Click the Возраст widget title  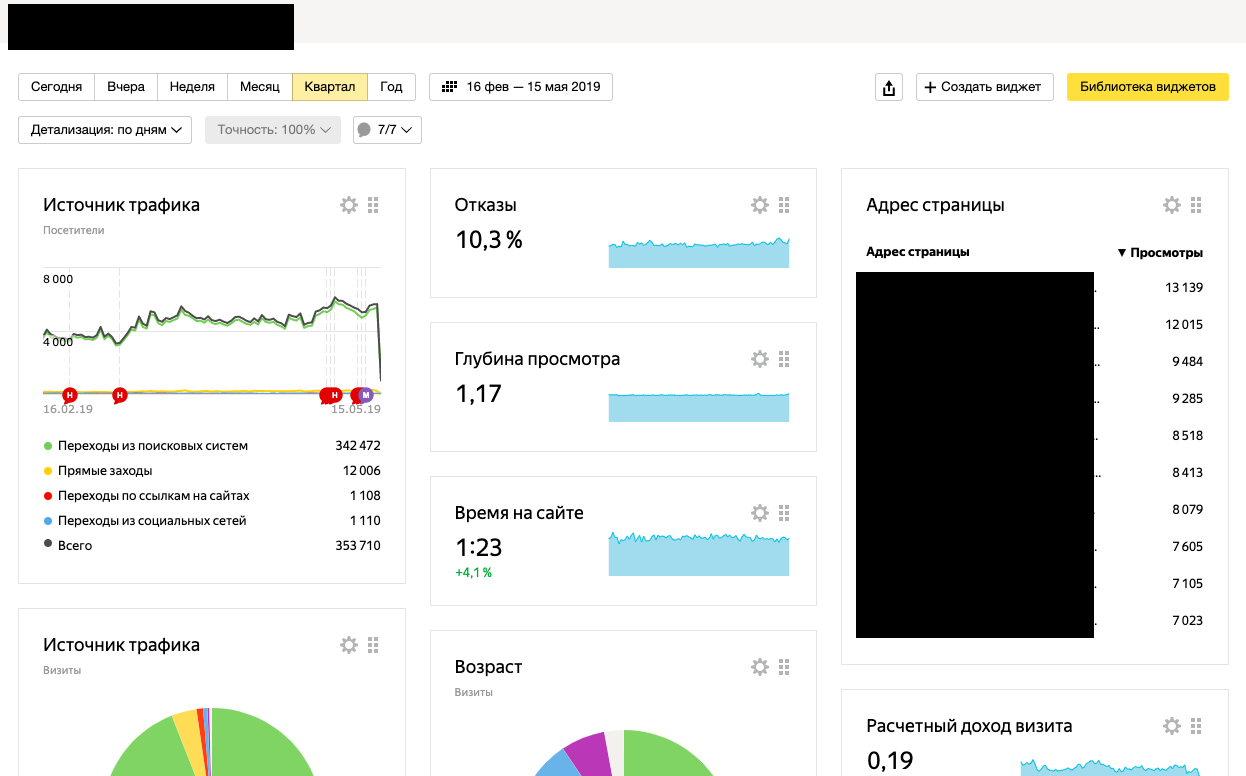[488, 667]
